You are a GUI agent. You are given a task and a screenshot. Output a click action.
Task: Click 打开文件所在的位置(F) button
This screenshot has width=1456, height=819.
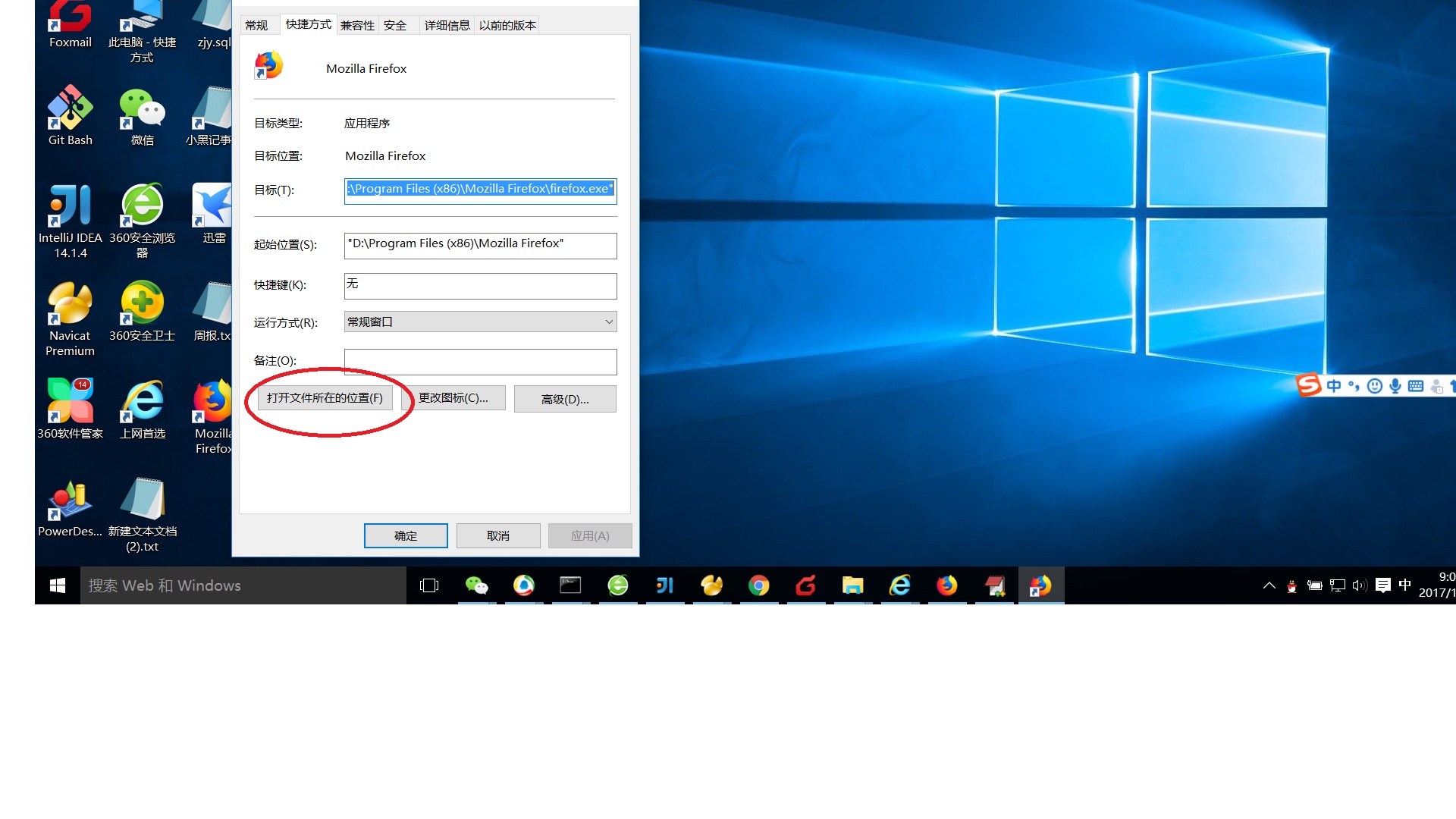(x=325, y=398)
